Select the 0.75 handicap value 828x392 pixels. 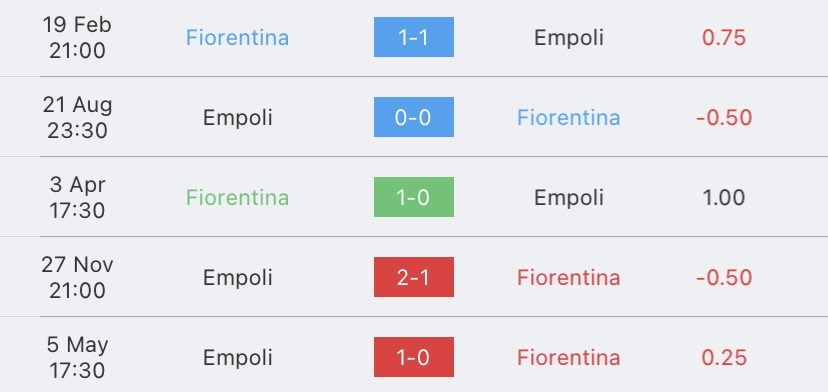pyautogui.click(x=723, y=38)
